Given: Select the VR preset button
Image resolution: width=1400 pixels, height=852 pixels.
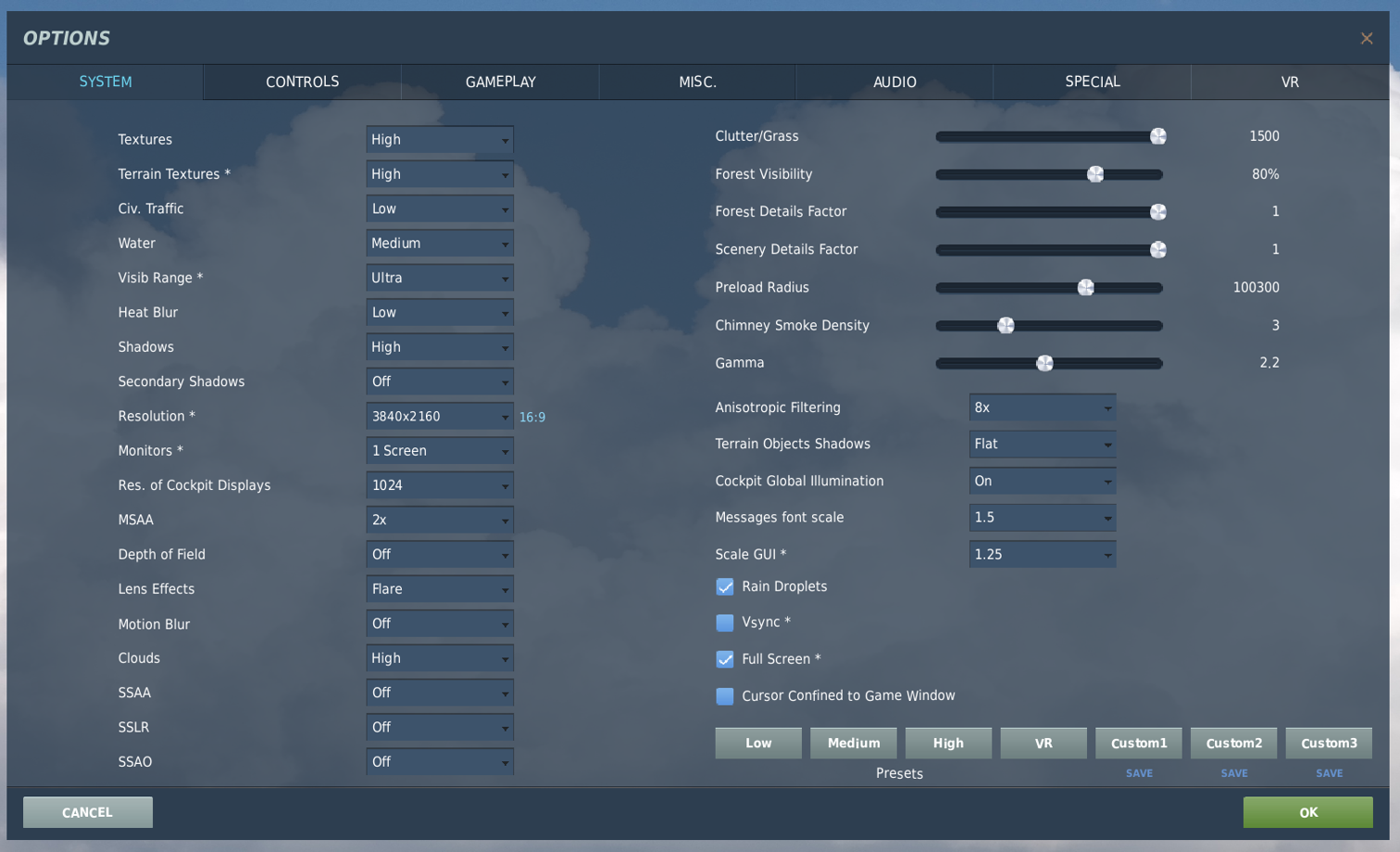Looking at the screenshot, I should tap(1044, 743).
